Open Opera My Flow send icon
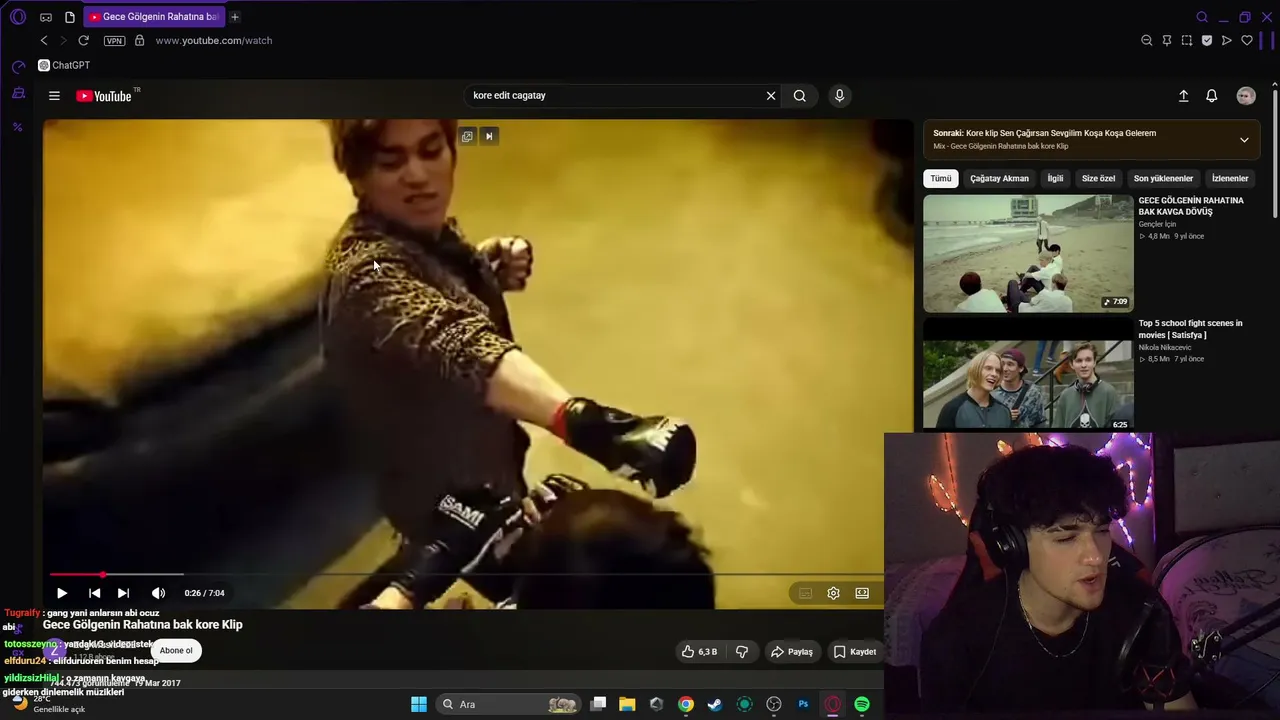The height and width of the screenshot is (720, 1280). pos(1227,41)
